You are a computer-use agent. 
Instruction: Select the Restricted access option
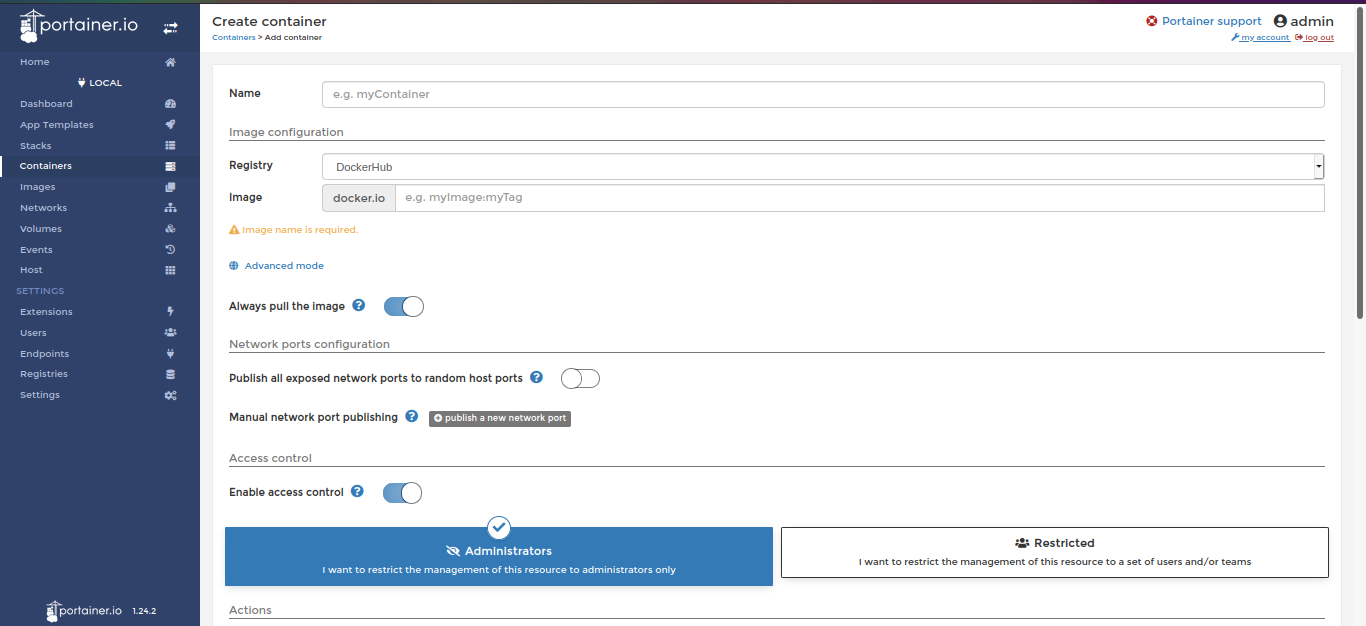1054,552
